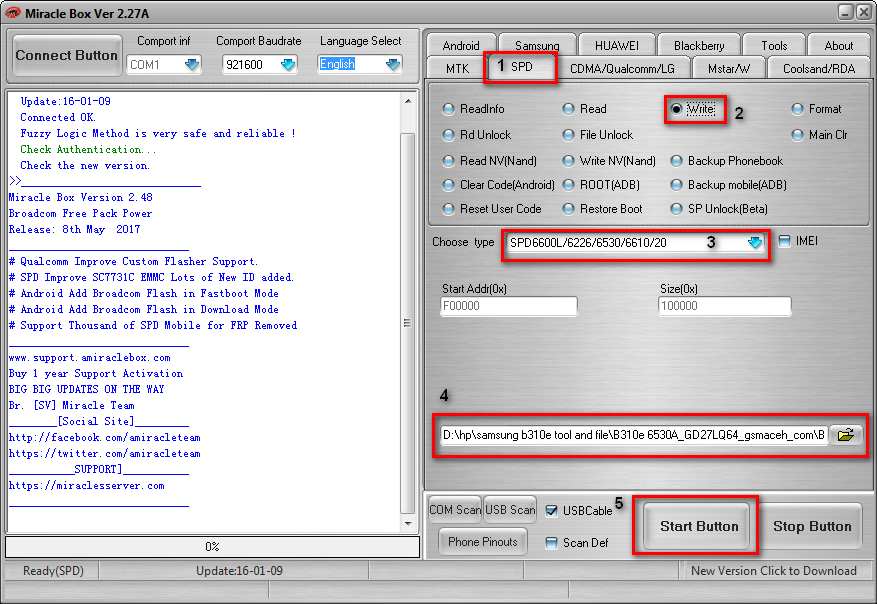Switch to the CDMA/Qualcomm/LG tab
The width and height of the screenshot is (877, 604).
(x=622, y=68)
